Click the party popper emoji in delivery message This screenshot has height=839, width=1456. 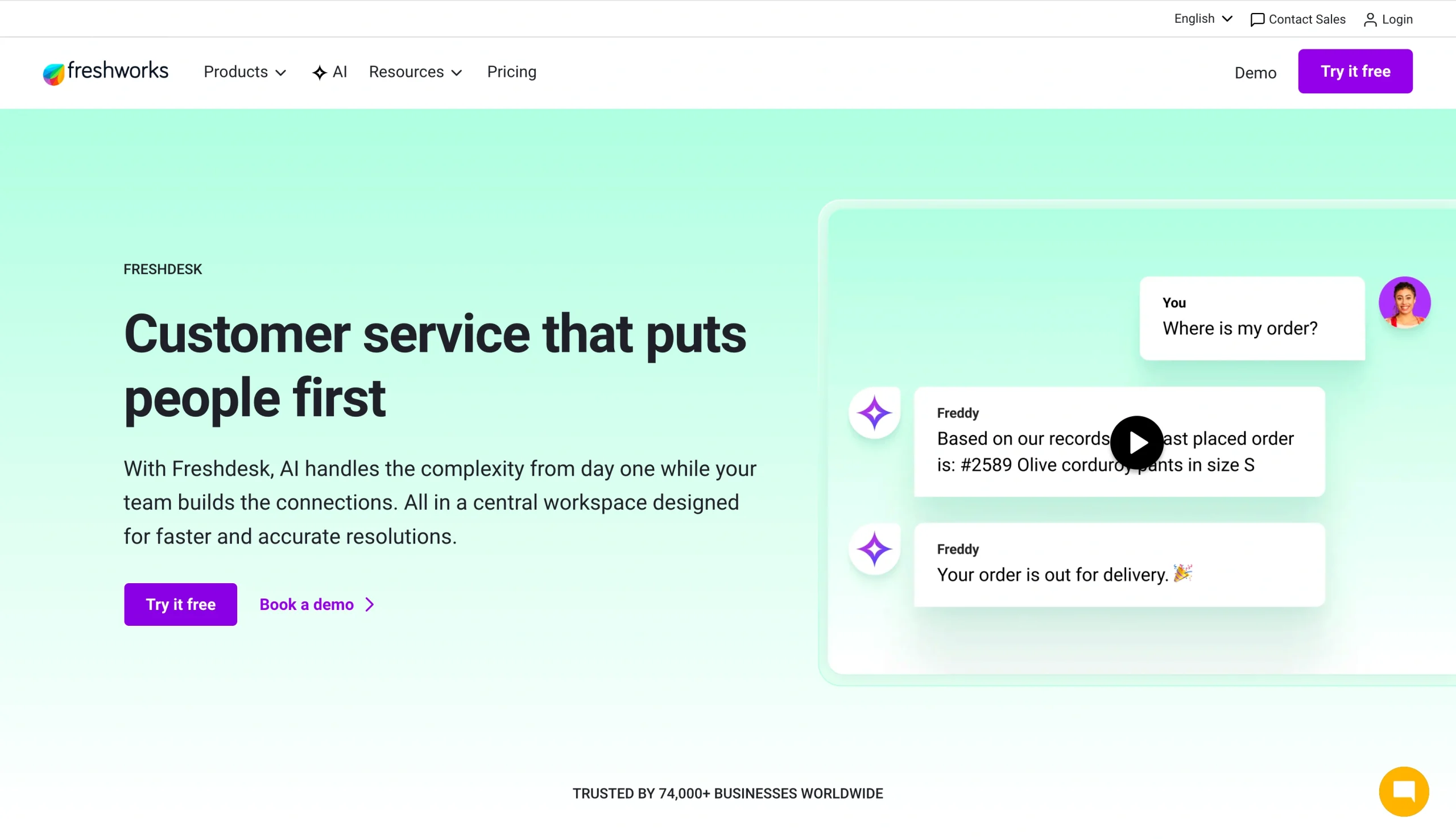(x=1183, y=574)
